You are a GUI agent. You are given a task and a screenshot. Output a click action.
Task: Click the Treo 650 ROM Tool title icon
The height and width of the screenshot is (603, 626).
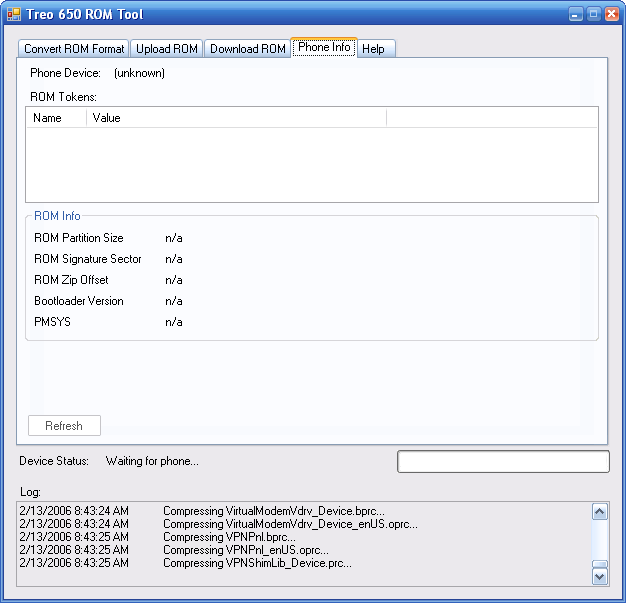click(14, 14)
